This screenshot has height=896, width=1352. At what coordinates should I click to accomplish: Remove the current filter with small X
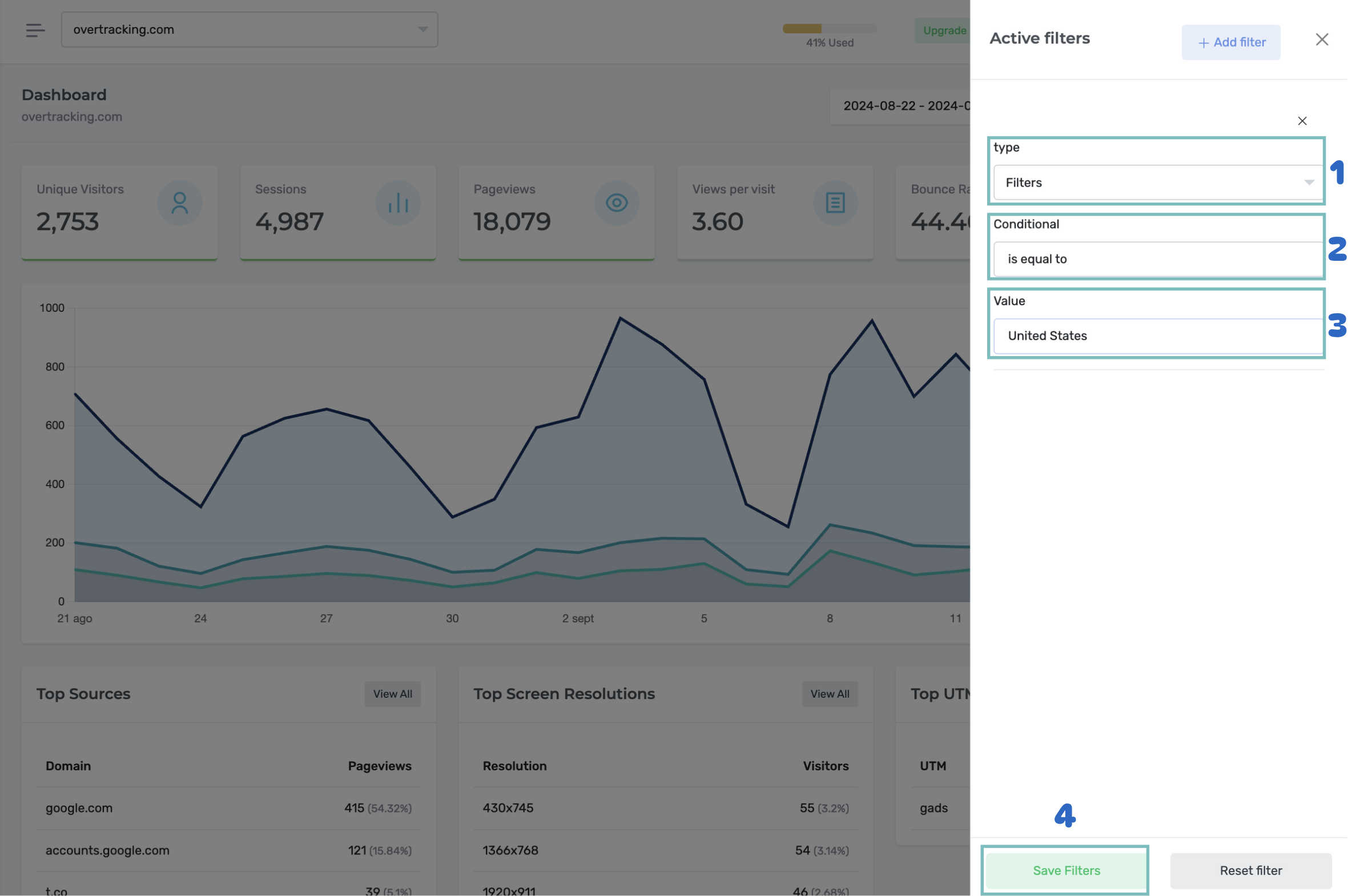[x=1302, y=120]
